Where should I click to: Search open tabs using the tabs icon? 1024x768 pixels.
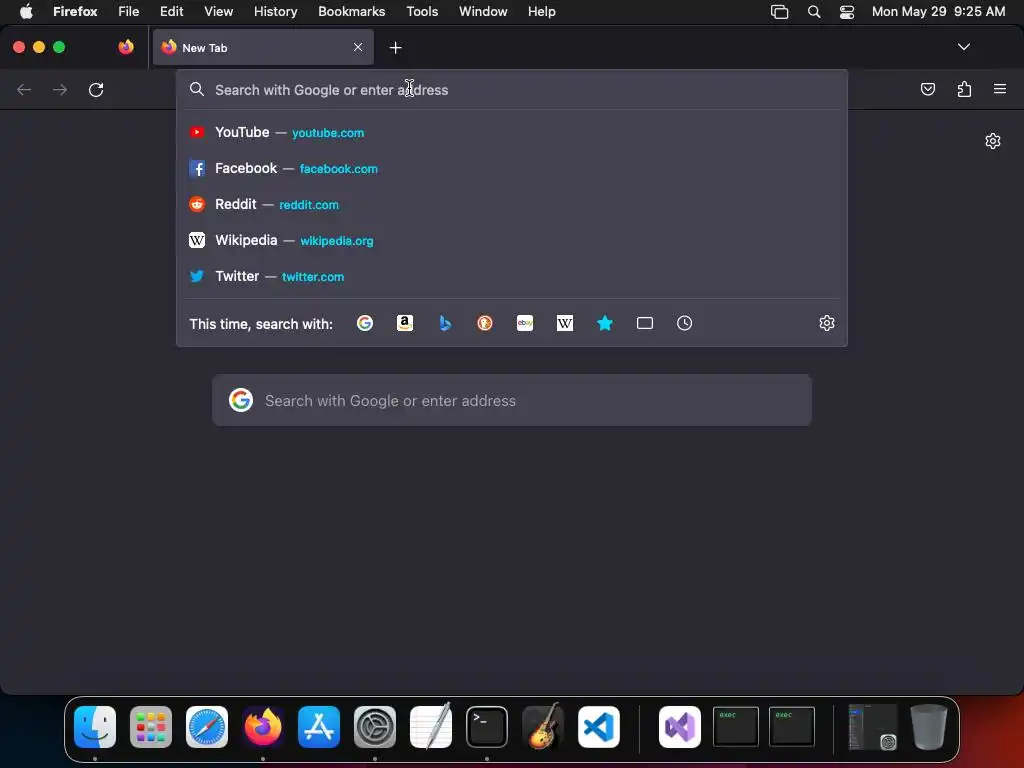tap(645, 323)
